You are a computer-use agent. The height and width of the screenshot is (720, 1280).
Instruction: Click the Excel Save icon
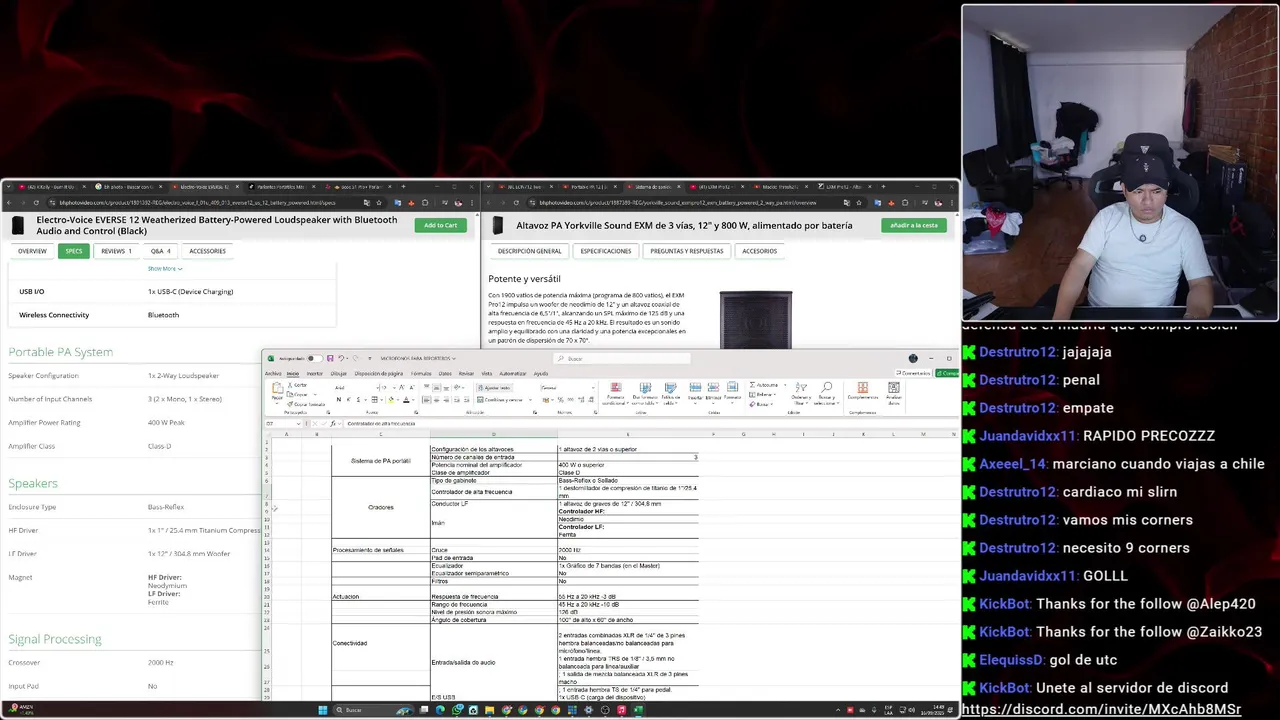(x=330, y=358)
